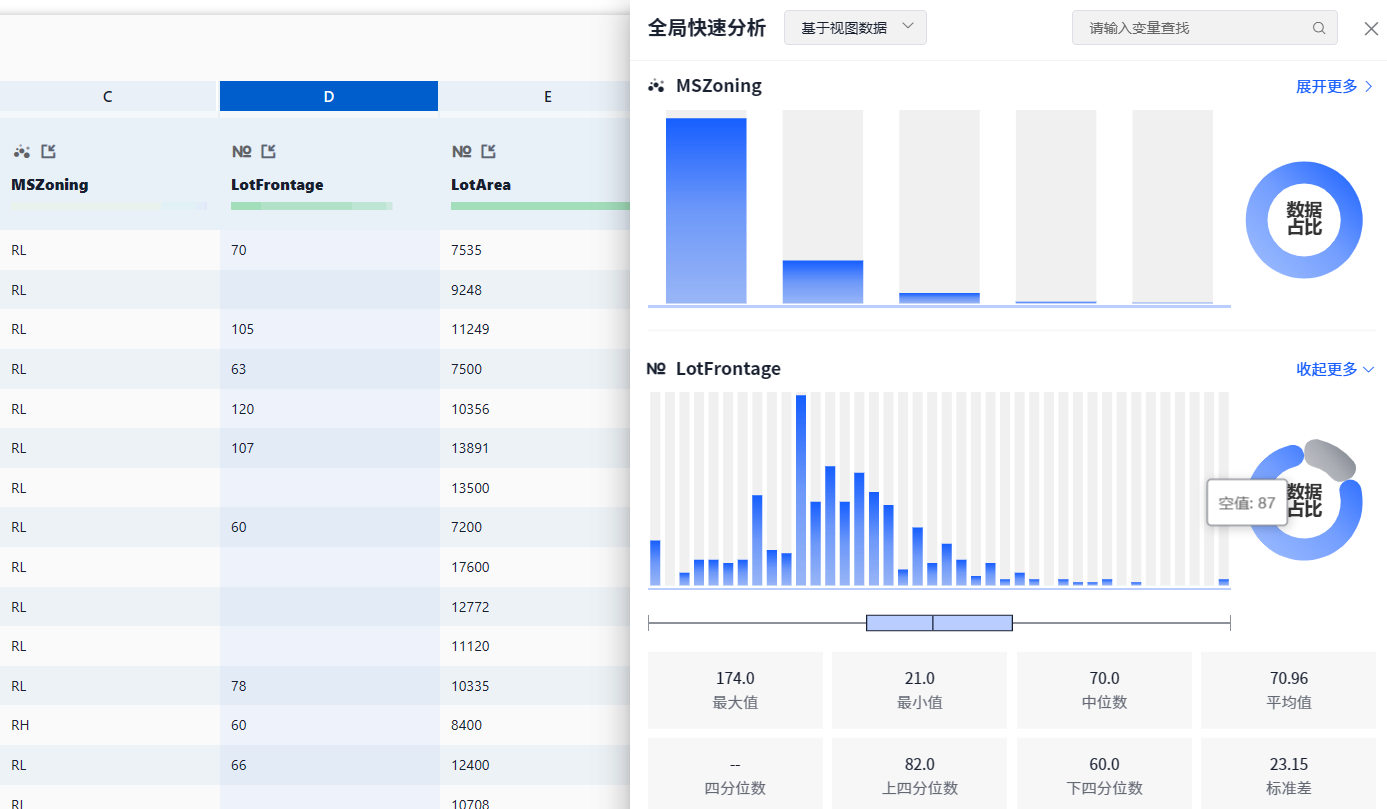Image resolution: width=1387 pixels, height=809 pixels.
Task: Click the MSZoning 数据占比 donut chart
Action: coord(1303,219)
